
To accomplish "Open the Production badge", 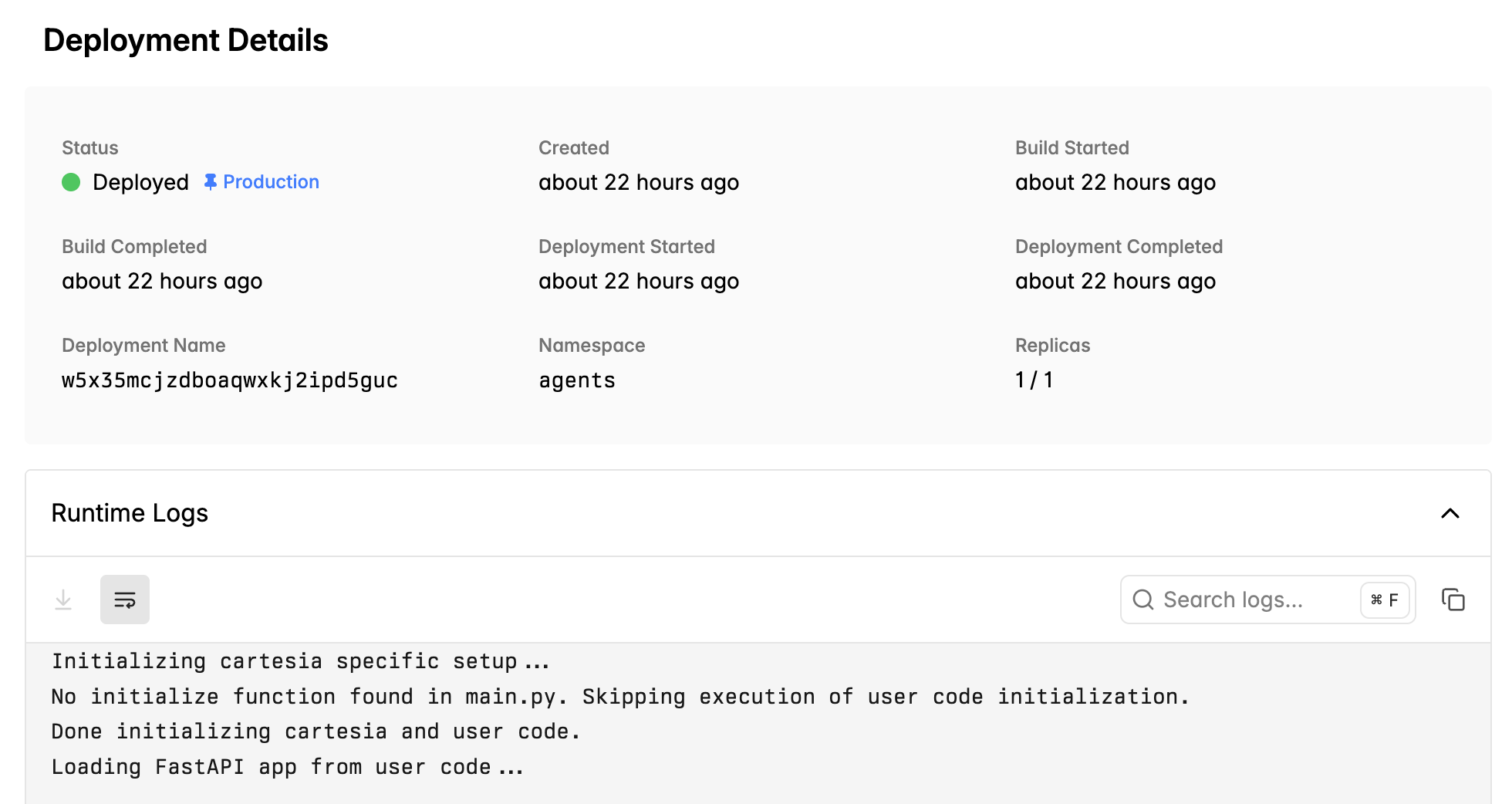I will click(271, 181).
